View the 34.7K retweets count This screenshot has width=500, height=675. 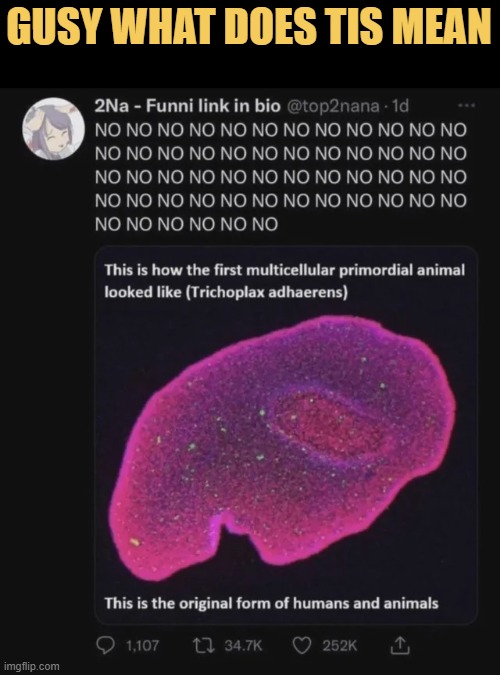(243, 646)
